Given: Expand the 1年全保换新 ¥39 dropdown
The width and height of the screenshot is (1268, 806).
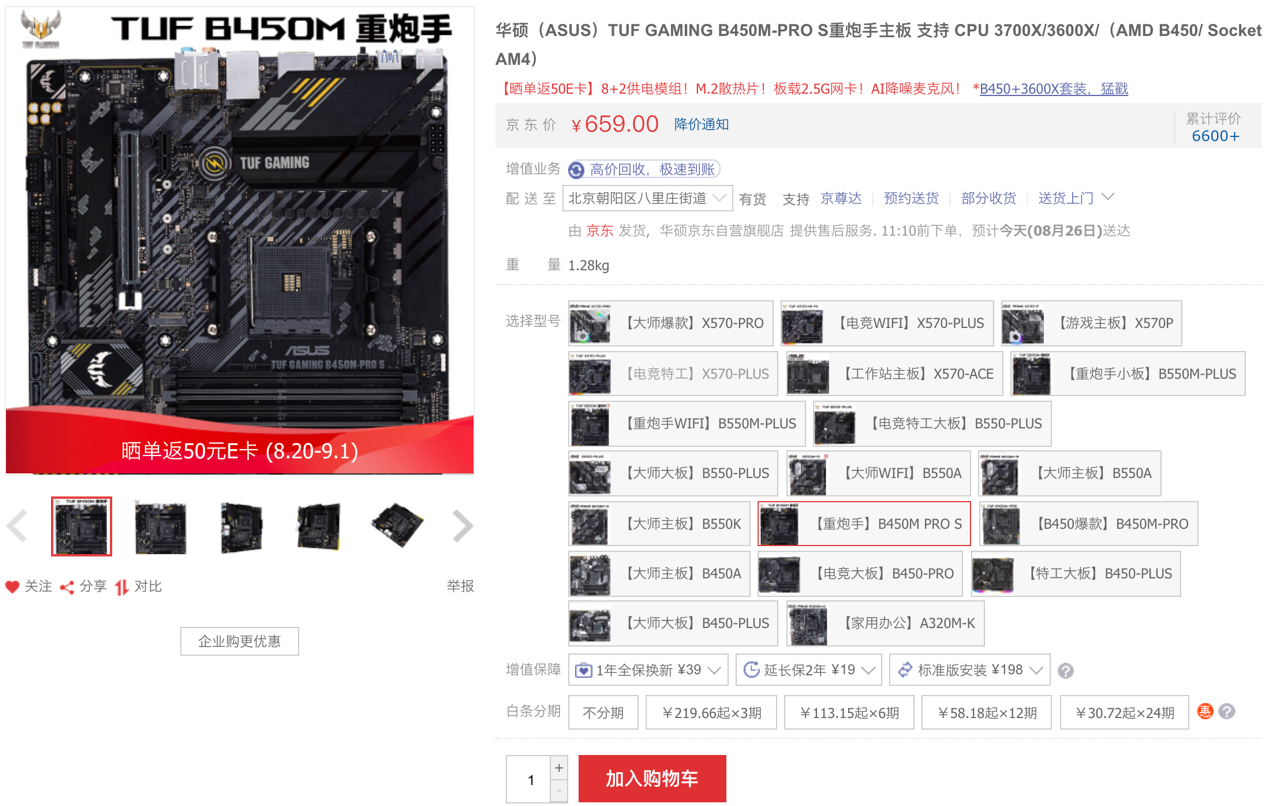Looking at the screenshot, I should (x=648, y=670).
